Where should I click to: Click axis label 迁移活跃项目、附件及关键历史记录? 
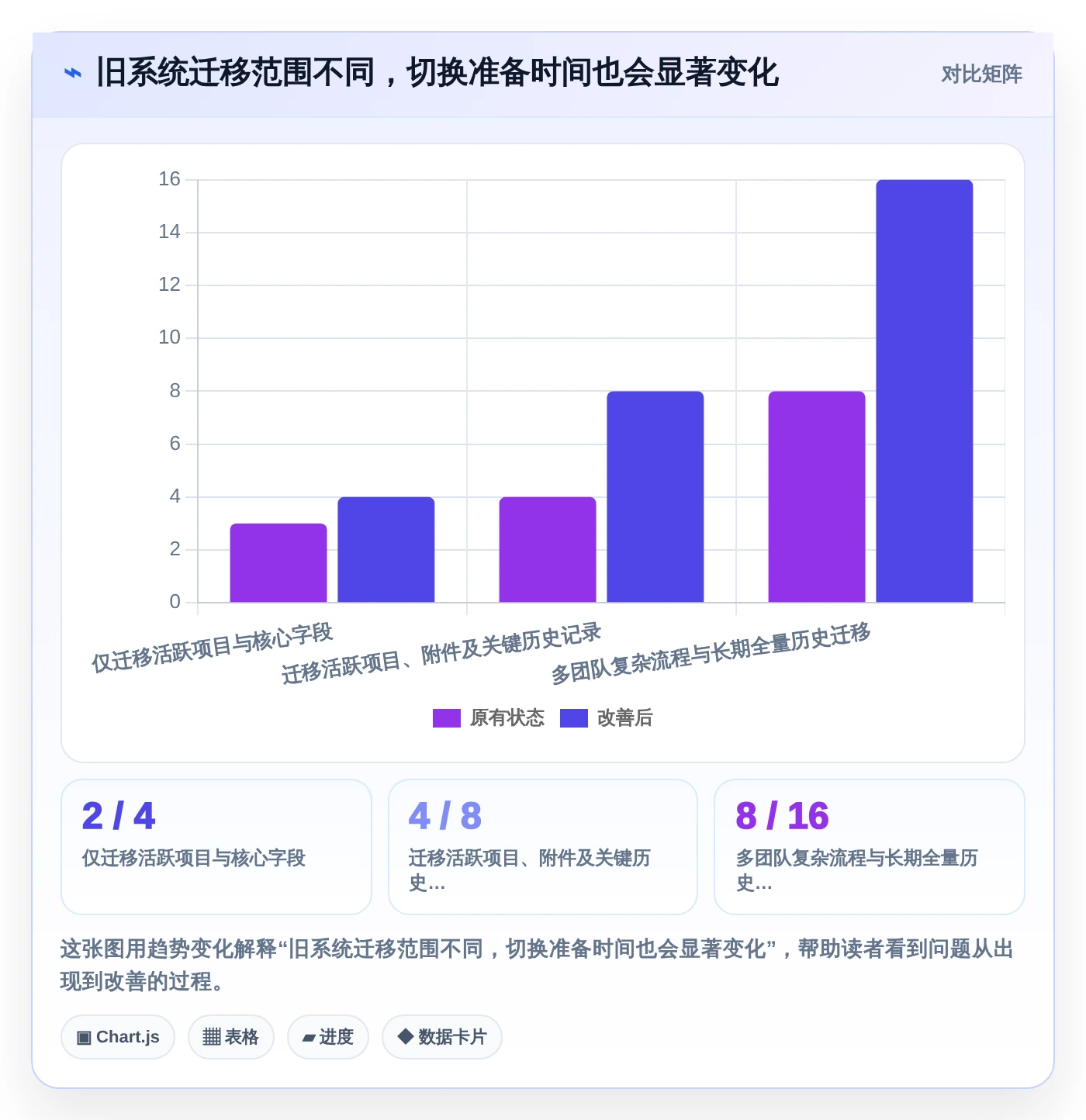[441, 654]
